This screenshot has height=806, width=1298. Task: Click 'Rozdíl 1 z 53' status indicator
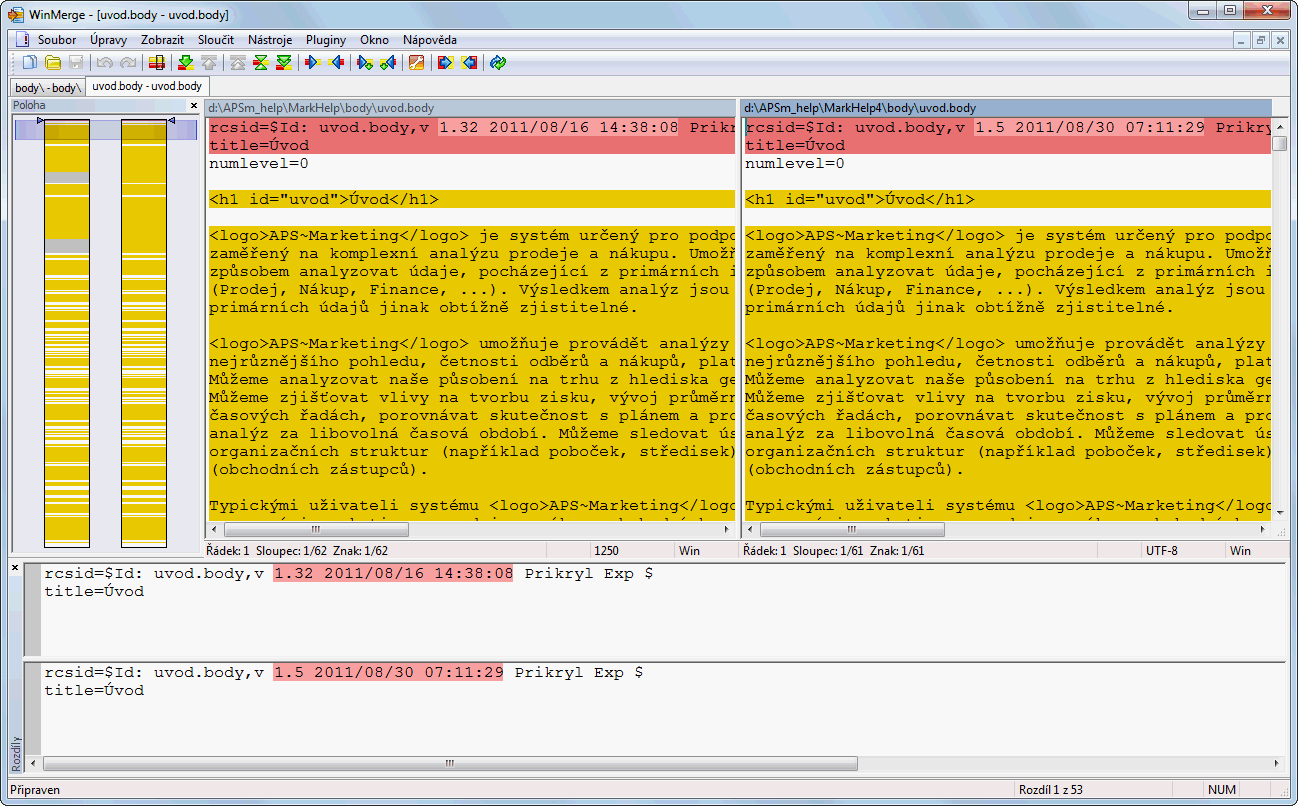(1051, 790)
